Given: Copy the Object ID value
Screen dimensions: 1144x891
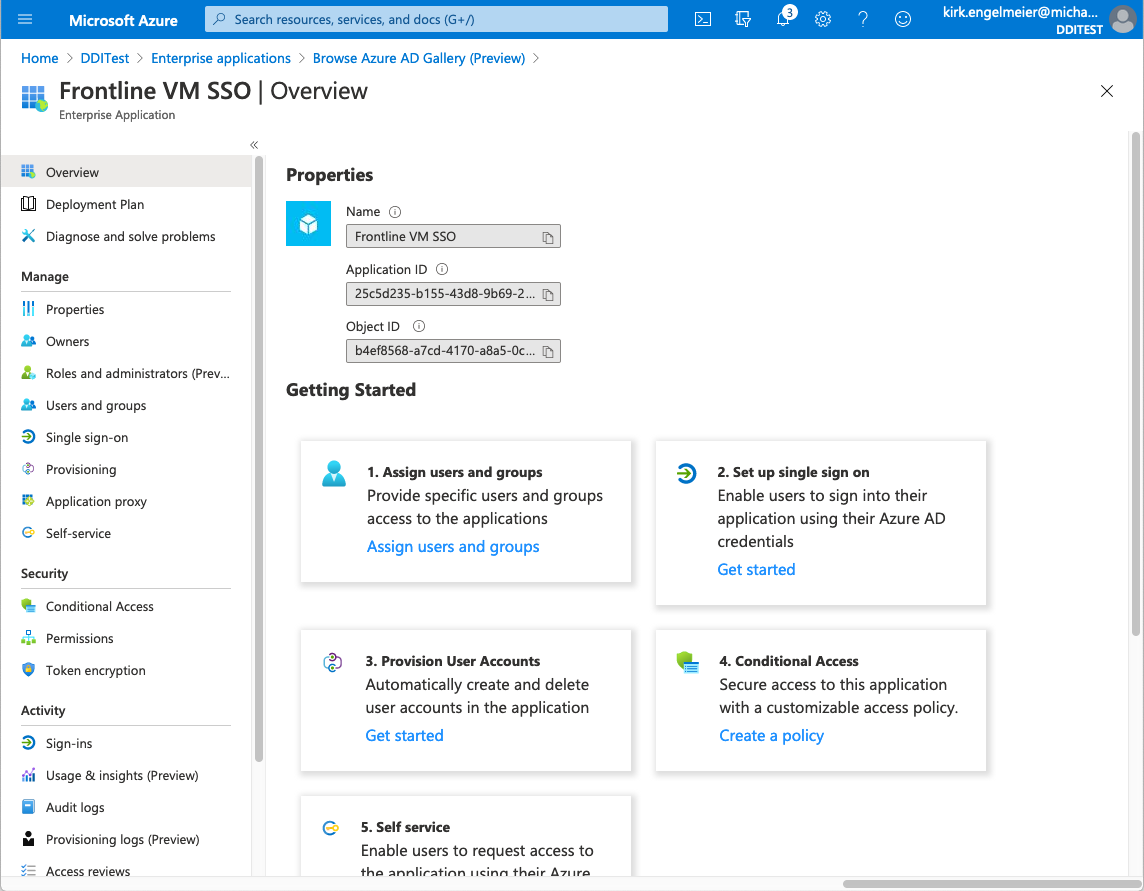Looking at the screenshot, I should point(547,350).
